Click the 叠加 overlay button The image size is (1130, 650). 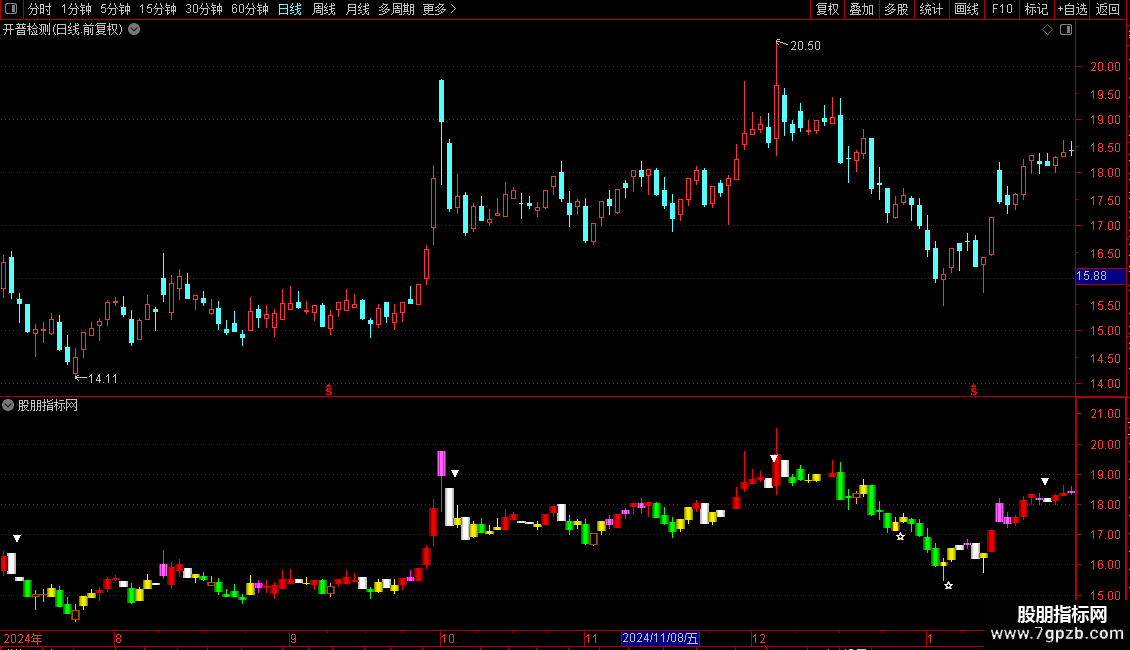tap(862, 9)
